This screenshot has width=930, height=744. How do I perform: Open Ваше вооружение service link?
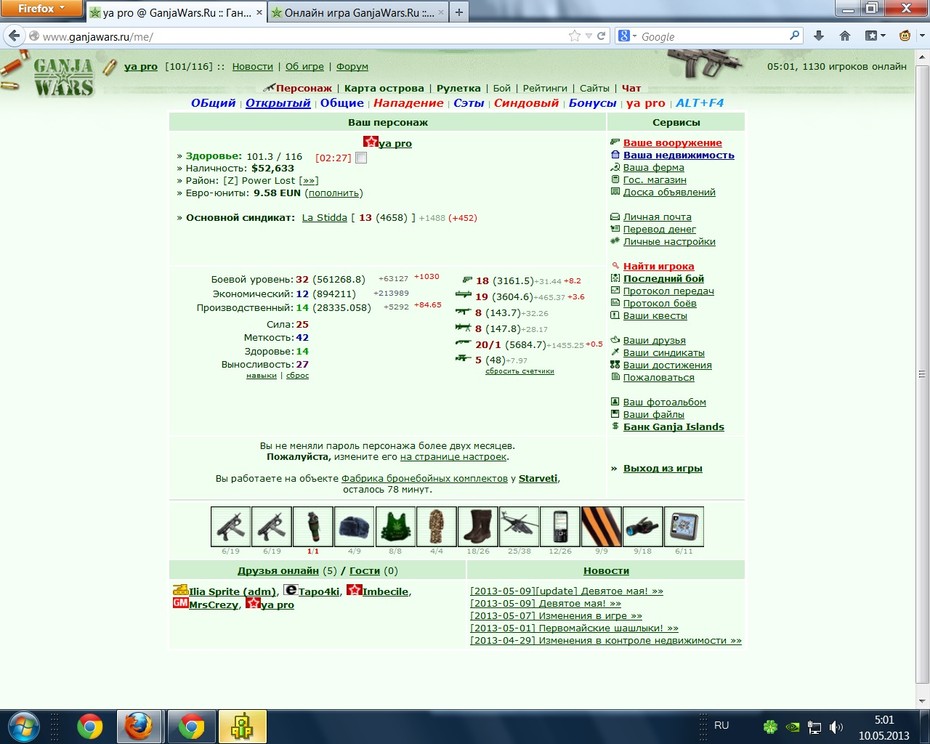click(x=673, y=142)
